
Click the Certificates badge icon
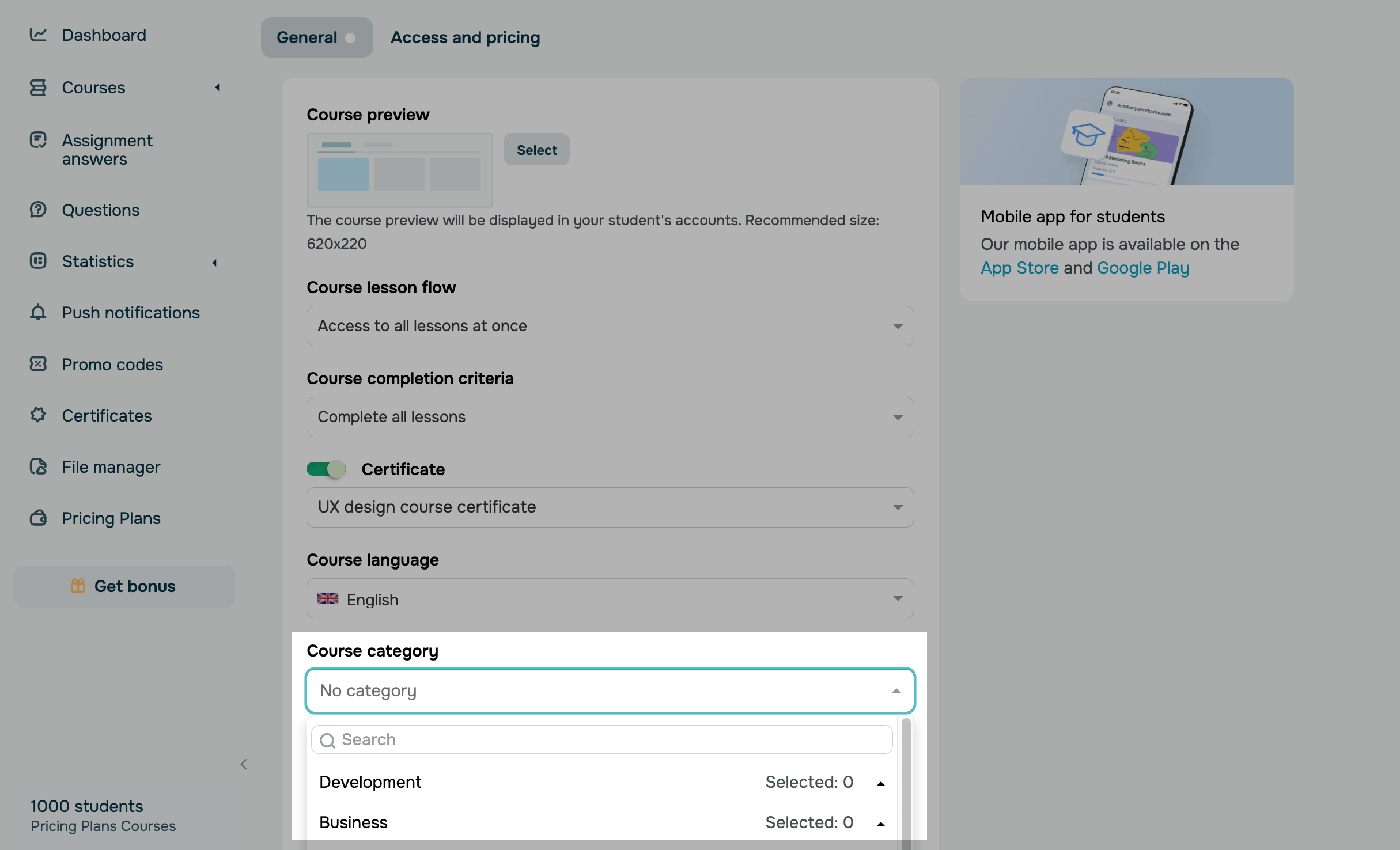[x=38, y=415]
